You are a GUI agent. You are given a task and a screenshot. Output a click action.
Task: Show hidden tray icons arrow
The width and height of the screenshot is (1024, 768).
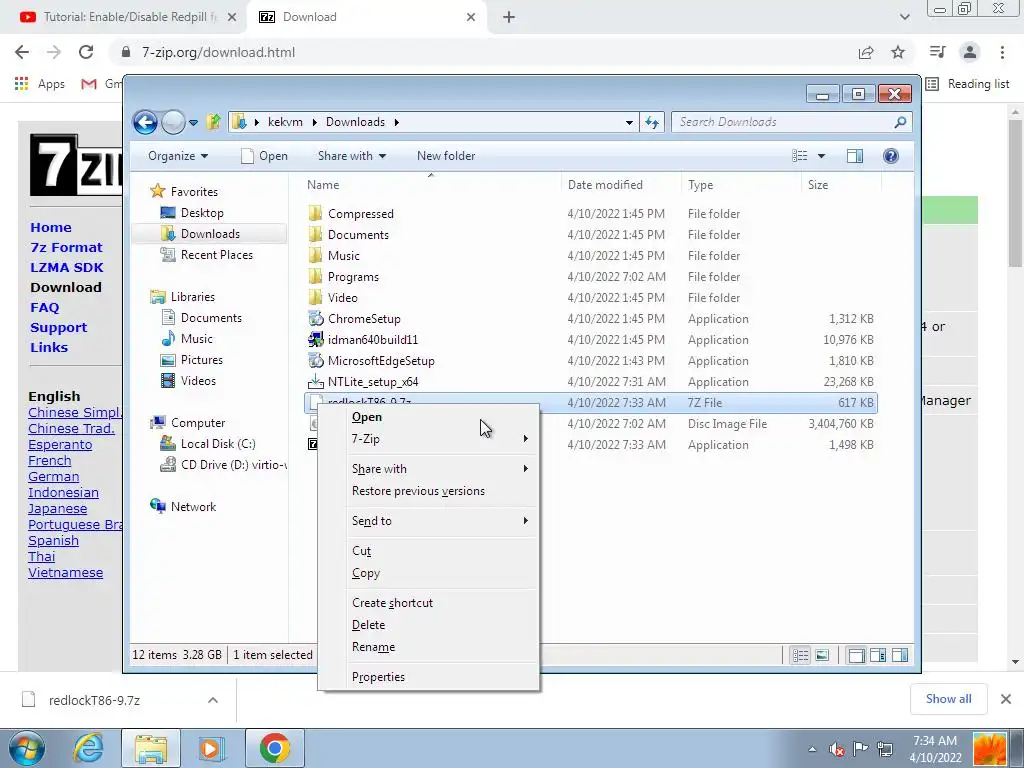pos(812,749)
